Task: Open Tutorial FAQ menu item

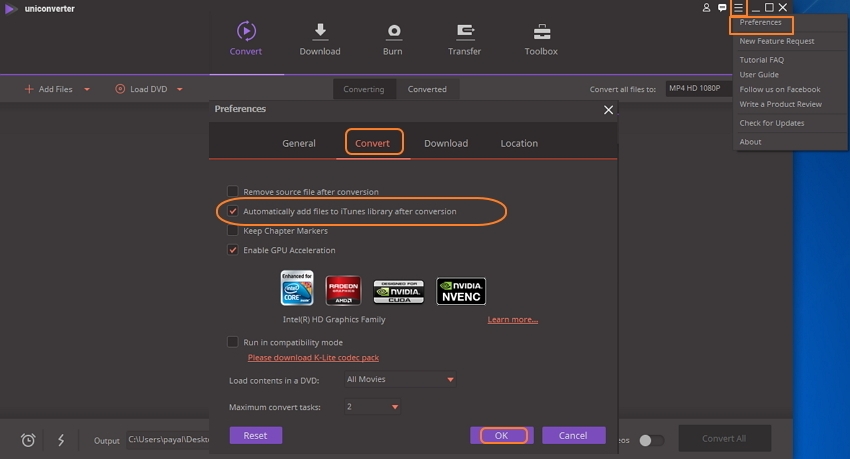Action: coord(762,60)
